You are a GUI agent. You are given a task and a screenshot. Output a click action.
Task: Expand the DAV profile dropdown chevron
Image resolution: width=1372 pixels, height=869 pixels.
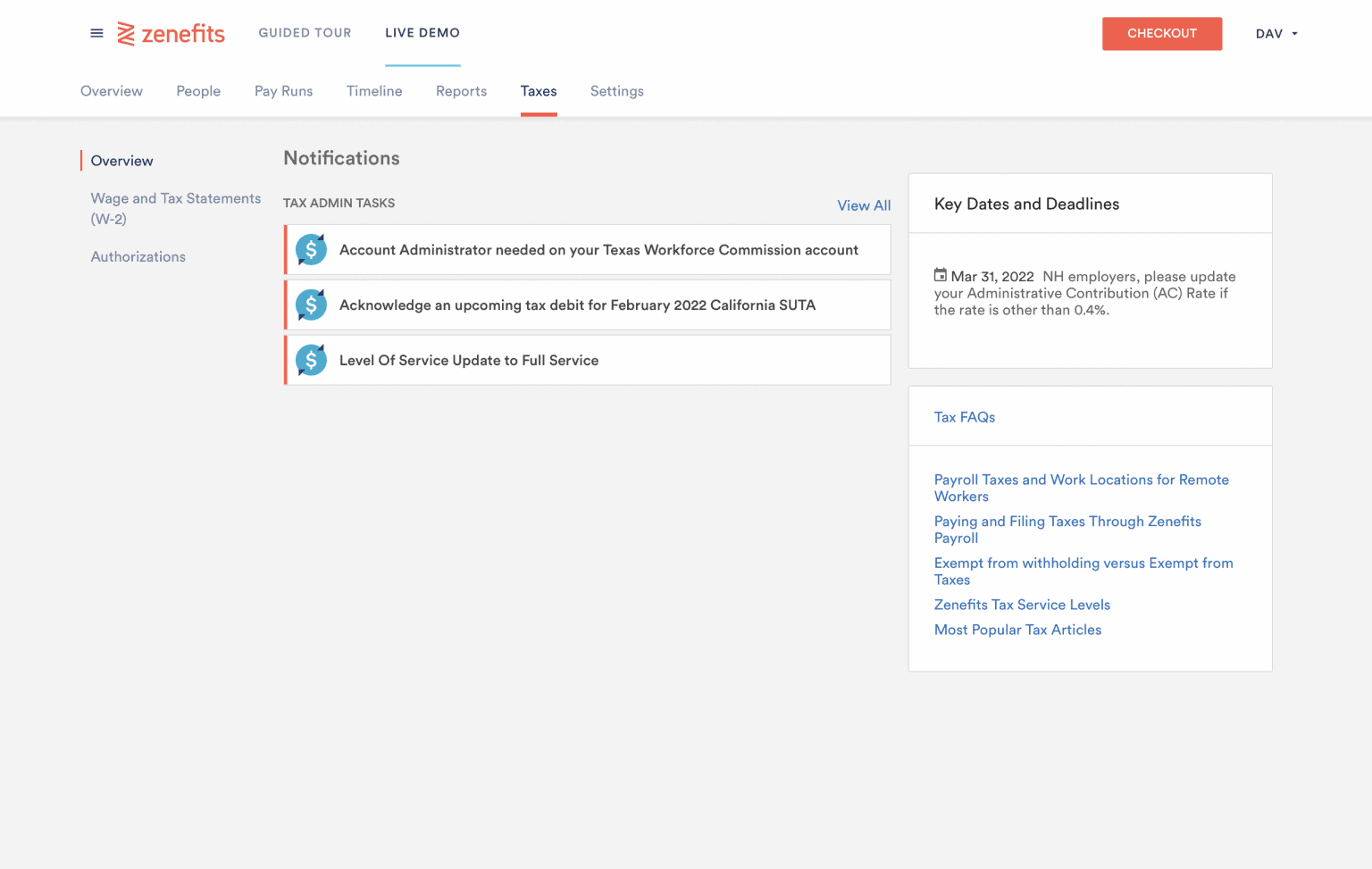coord(1293,34)
